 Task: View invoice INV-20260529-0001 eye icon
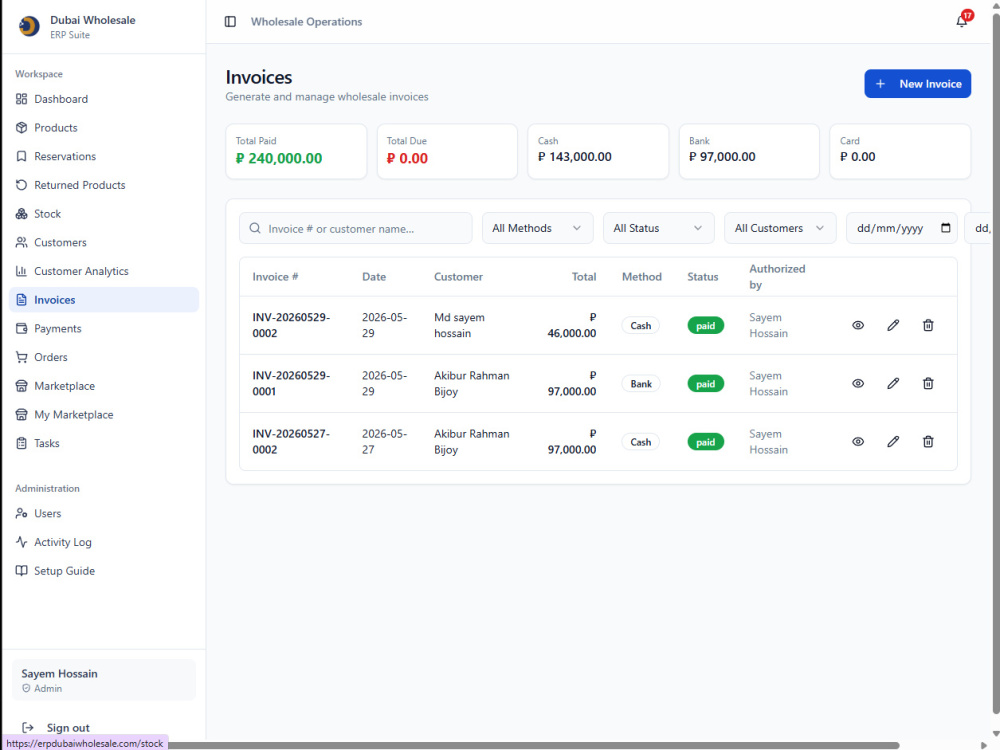point(858,383)
